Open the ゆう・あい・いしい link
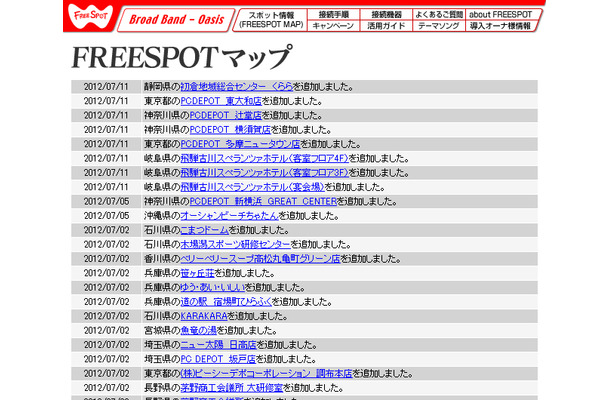The width and height of the screenshot is (610, 400). 212,288
